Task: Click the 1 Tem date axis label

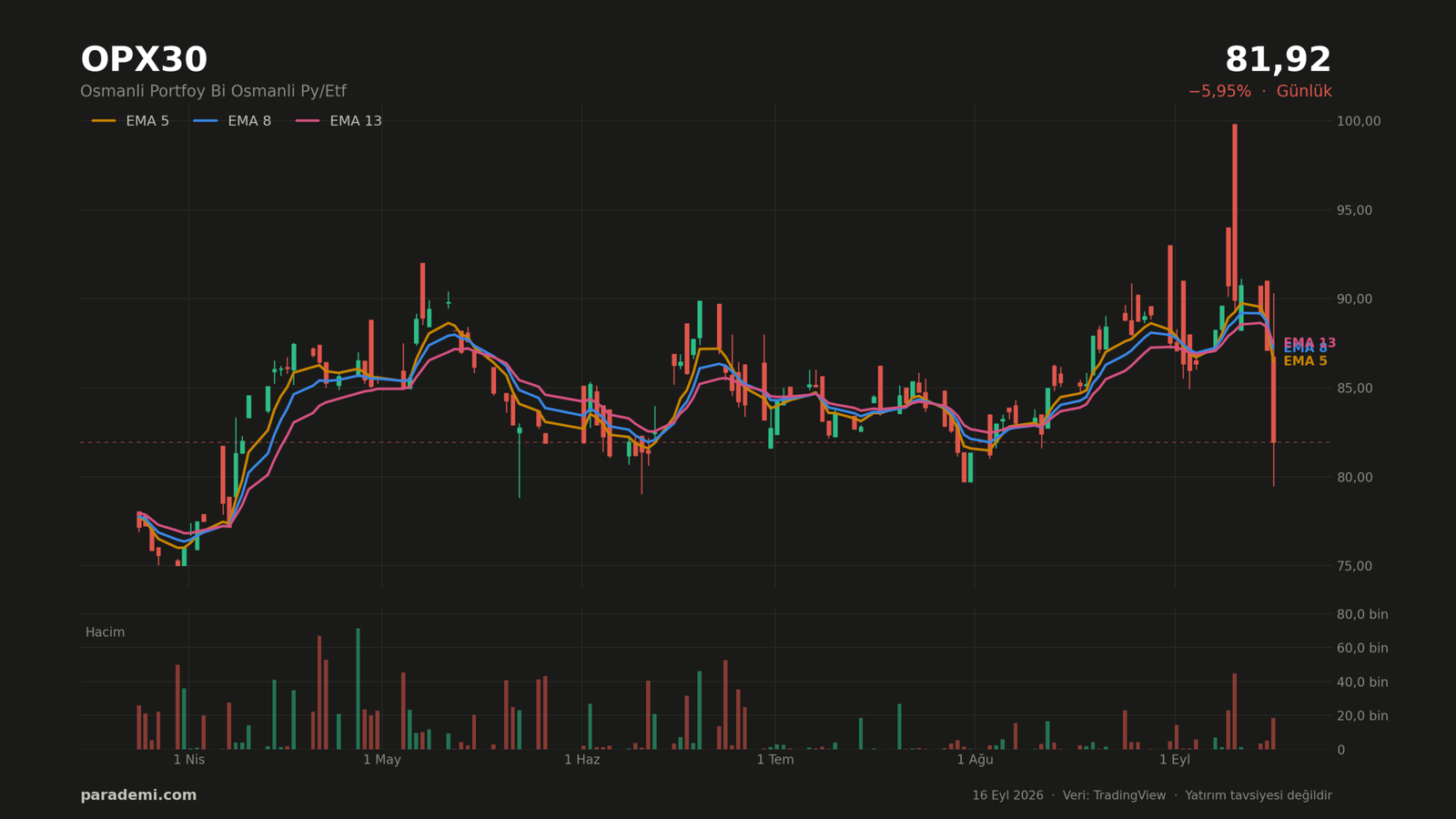Action: (775, 760)
